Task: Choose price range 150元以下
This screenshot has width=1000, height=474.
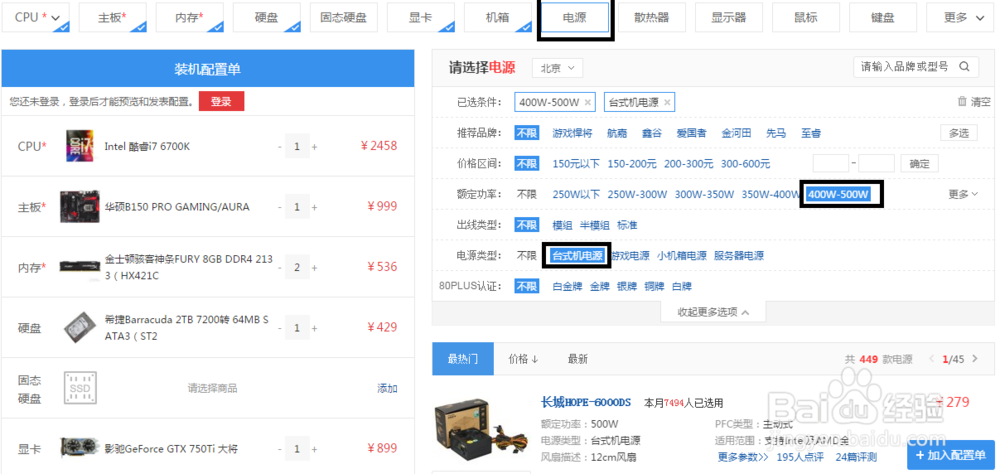Action: (576, 164)
